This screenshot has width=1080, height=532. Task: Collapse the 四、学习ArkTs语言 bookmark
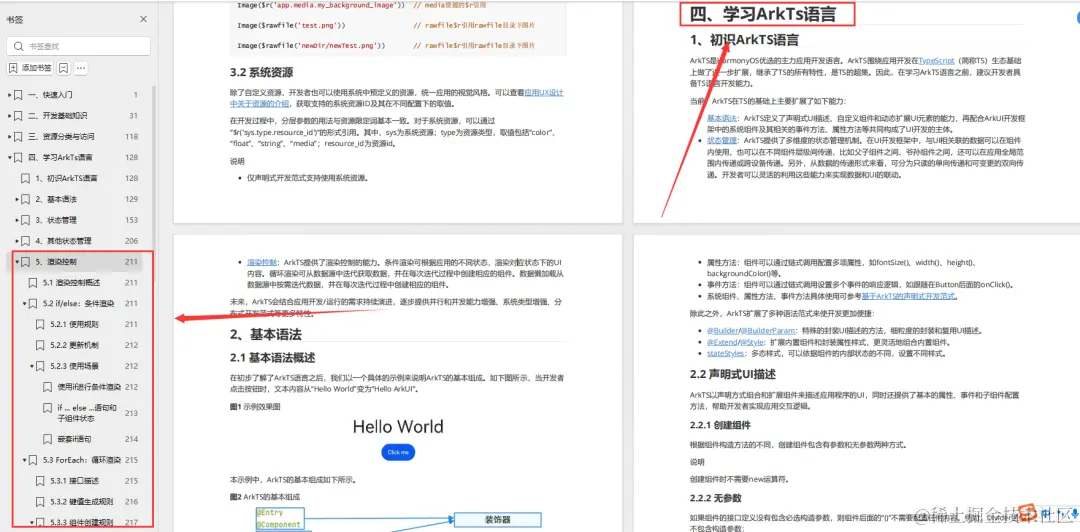[10, 157]
